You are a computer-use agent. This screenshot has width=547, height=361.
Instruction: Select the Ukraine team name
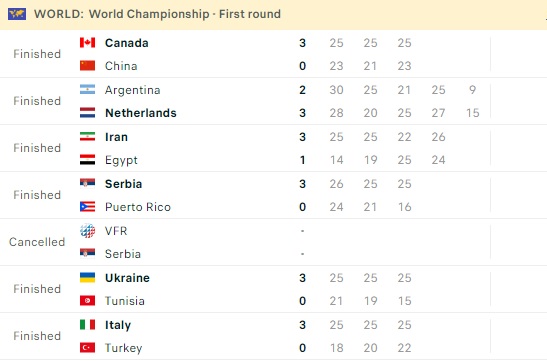(x=127, y=278)
